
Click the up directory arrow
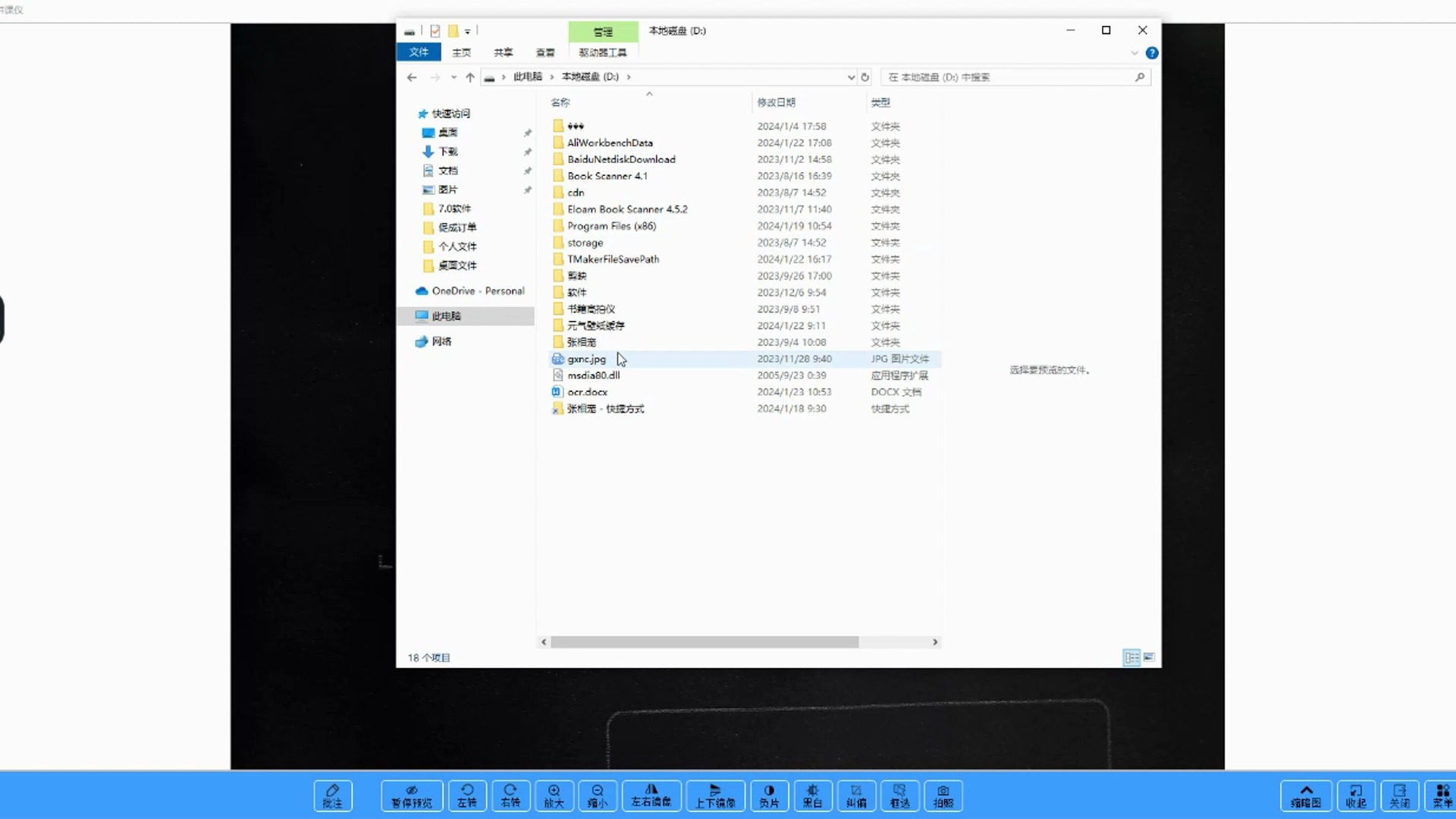pos(470,77)
